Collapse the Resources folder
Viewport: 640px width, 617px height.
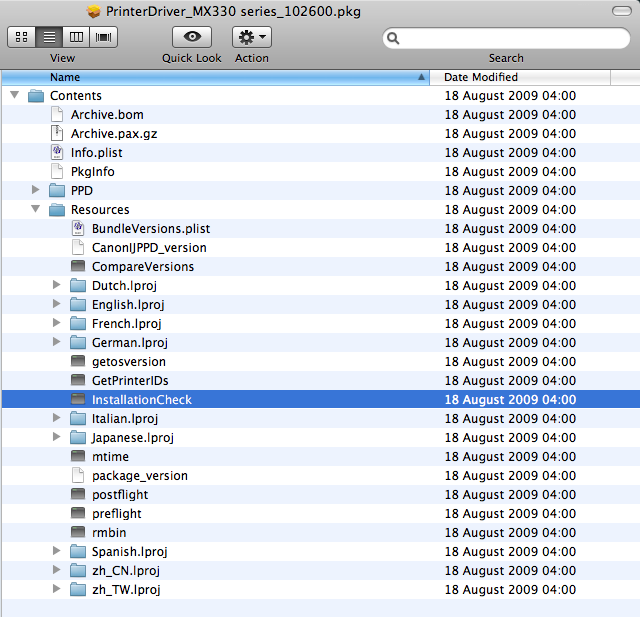[x=36, y=209]
